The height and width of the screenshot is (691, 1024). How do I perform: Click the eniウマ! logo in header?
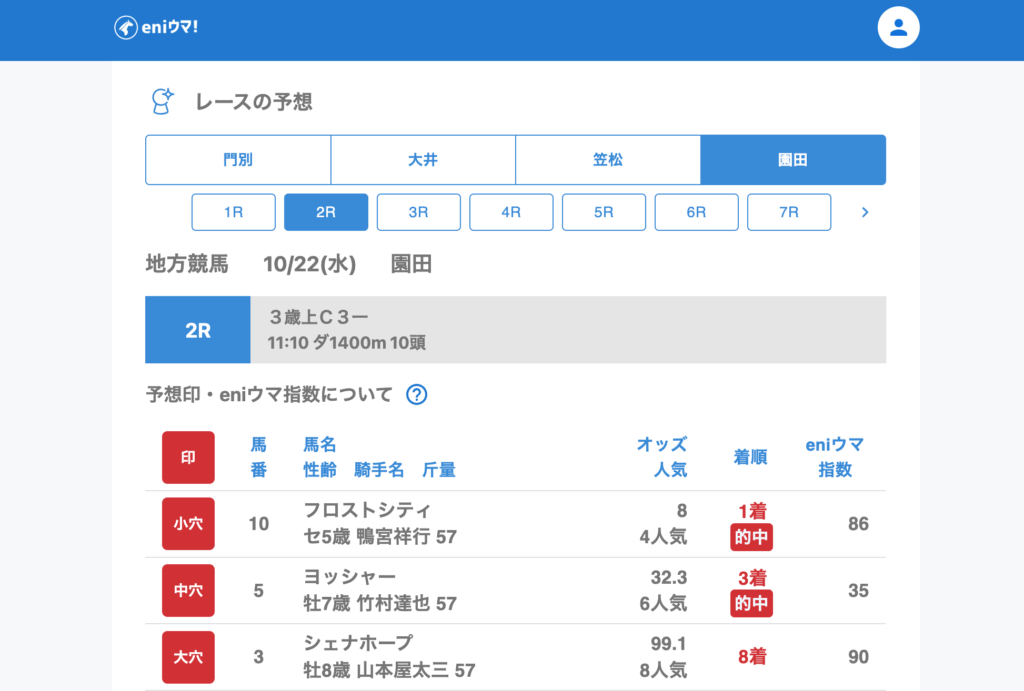[x=156, y=28]
